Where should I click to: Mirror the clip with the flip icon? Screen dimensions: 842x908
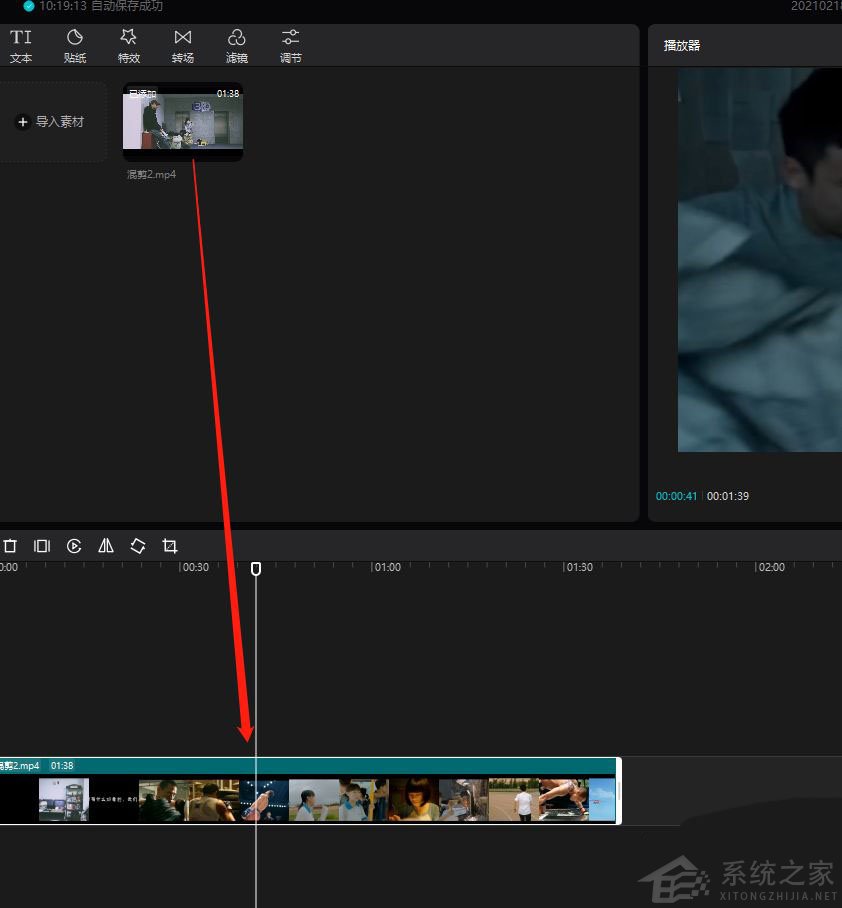coord(106,546)
